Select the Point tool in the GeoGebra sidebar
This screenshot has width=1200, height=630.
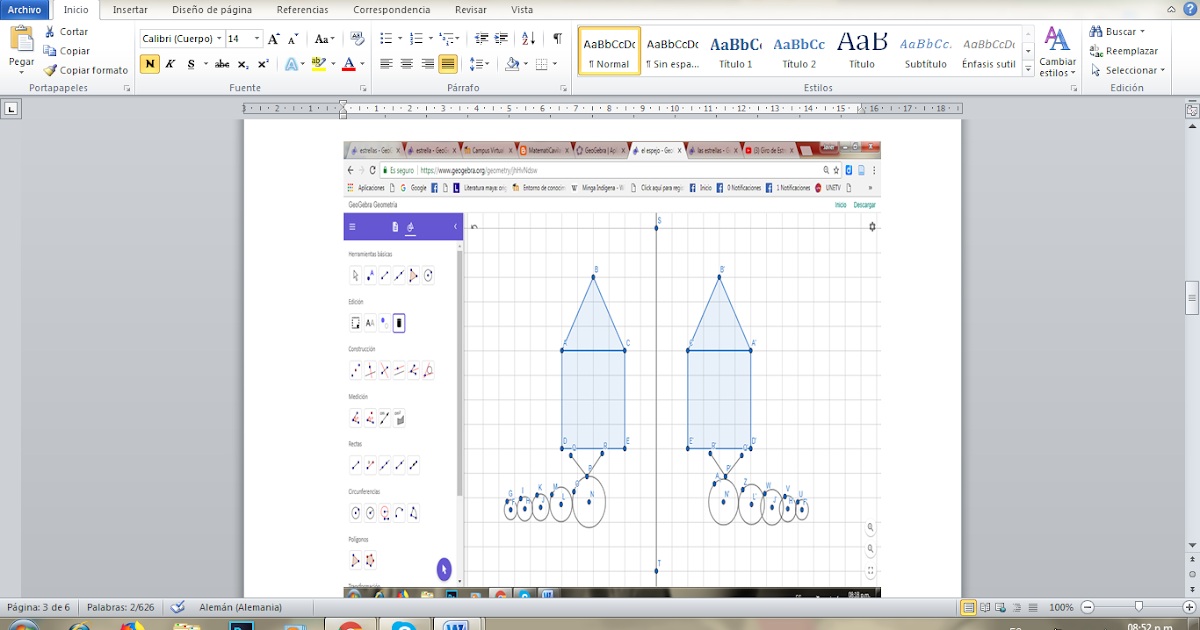(x=372, y=275)
